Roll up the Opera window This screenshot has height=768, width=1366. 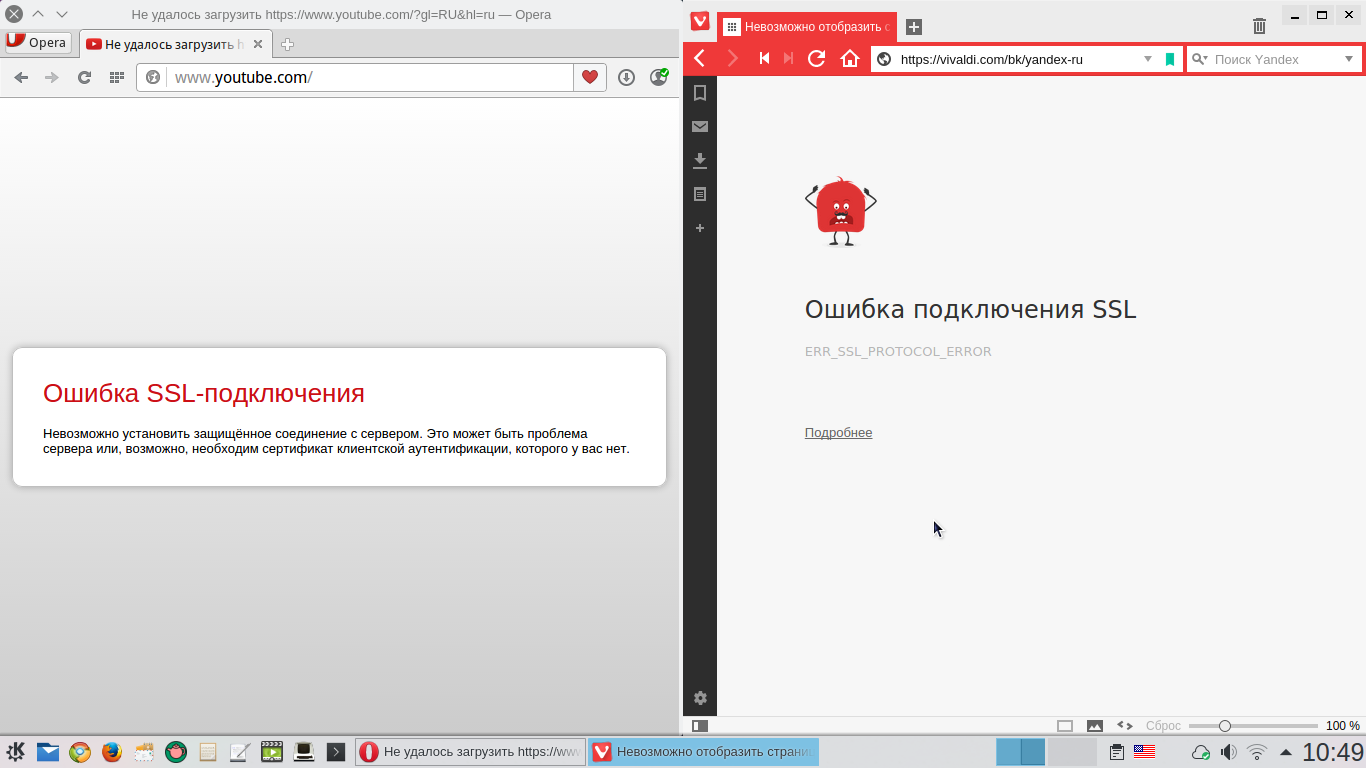(x=38, y=15)
